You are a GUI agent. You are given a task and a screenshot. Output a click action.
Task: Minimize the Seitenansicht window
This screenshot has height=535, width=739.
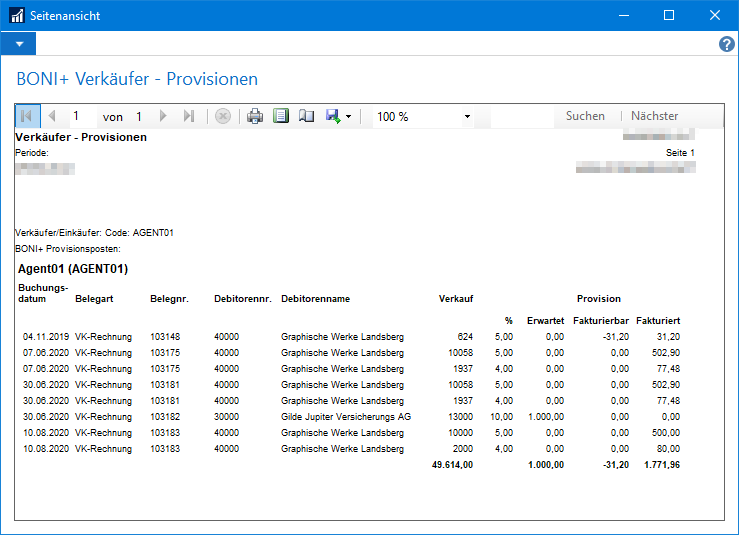coord(624,15)
